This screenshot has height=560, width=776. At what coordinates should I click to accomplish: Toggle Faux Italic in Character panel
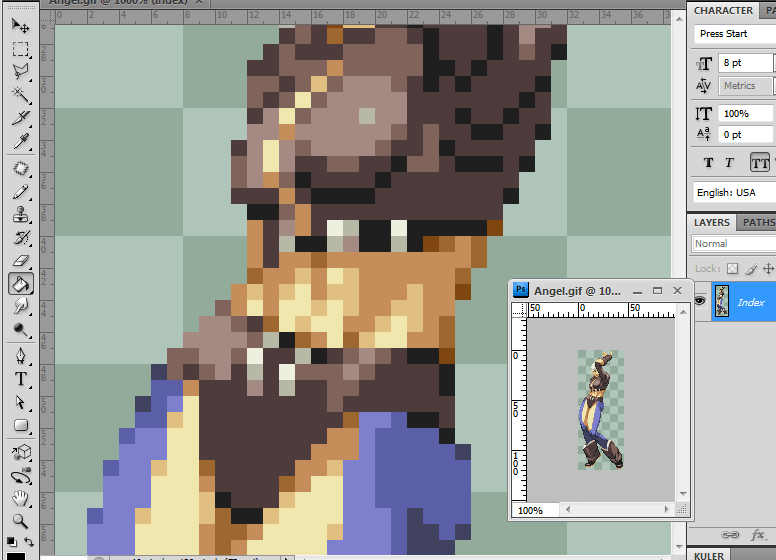point(729,163)
